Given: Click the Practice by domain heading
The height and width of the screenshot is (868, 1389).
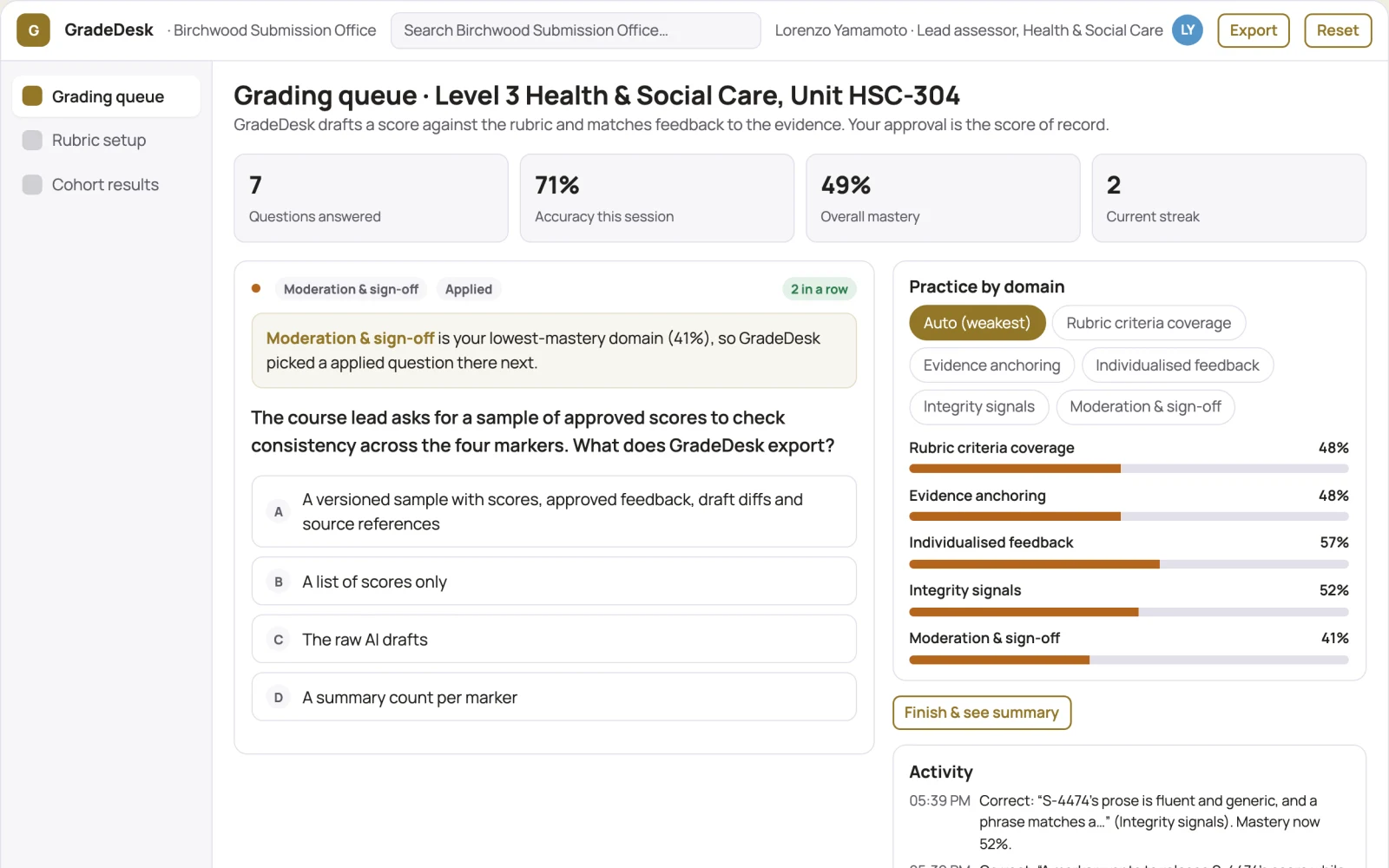Looking at the screenshot, I should [x=986, y=286].
